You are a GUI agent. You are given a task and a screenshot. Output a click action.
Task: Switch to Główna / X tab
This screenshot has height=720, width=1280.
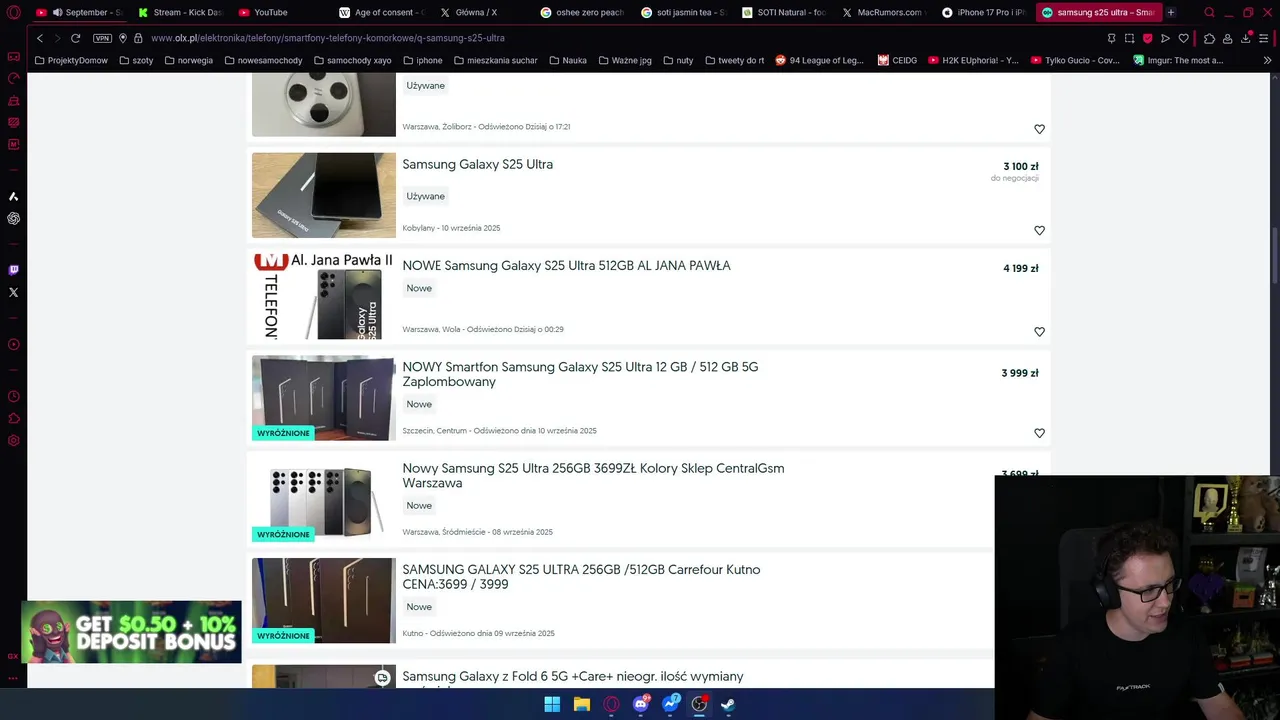click(x=481, y=12)
